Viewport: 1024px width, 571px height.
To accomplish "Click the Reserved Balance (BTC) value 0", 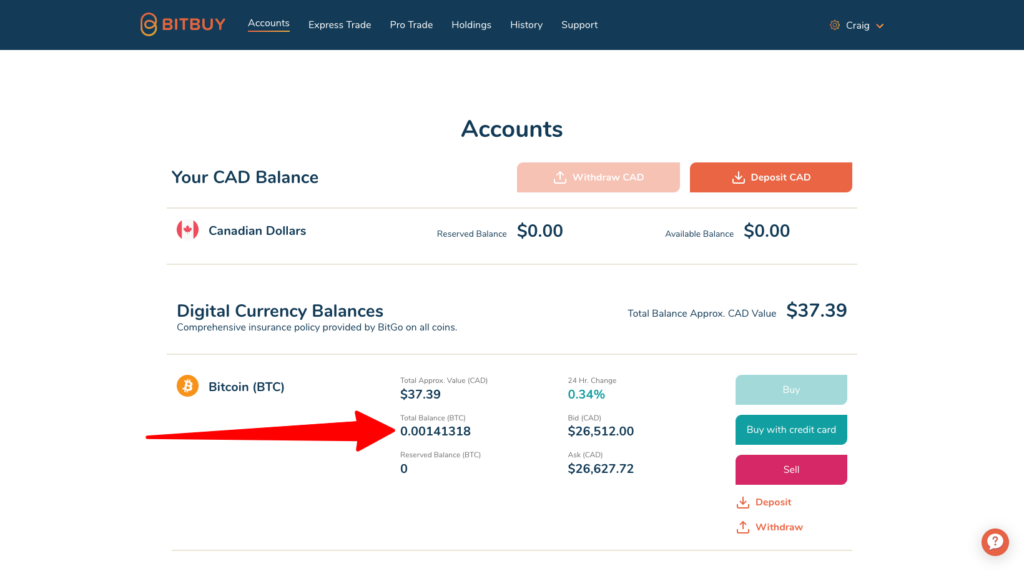I will [x=404, y=468].
